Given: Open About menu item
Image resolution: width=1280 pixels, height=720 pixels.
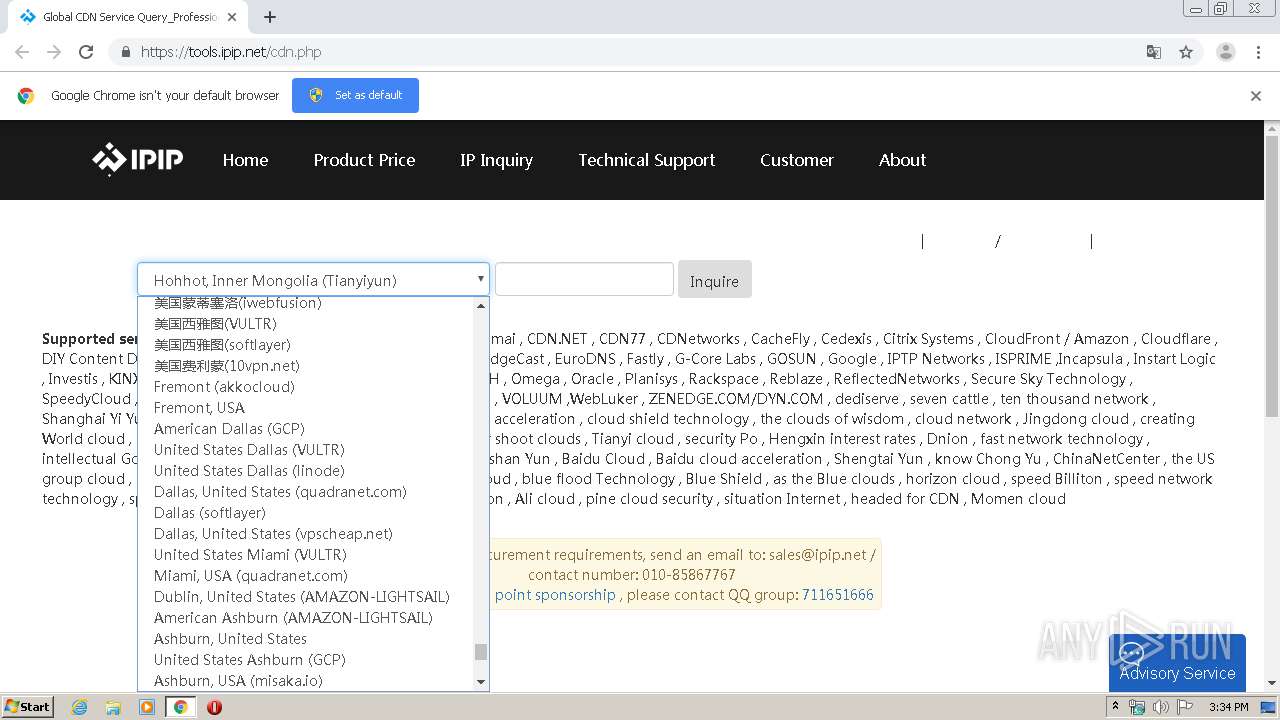Looking at the screenshot, I should click(902, 160).
